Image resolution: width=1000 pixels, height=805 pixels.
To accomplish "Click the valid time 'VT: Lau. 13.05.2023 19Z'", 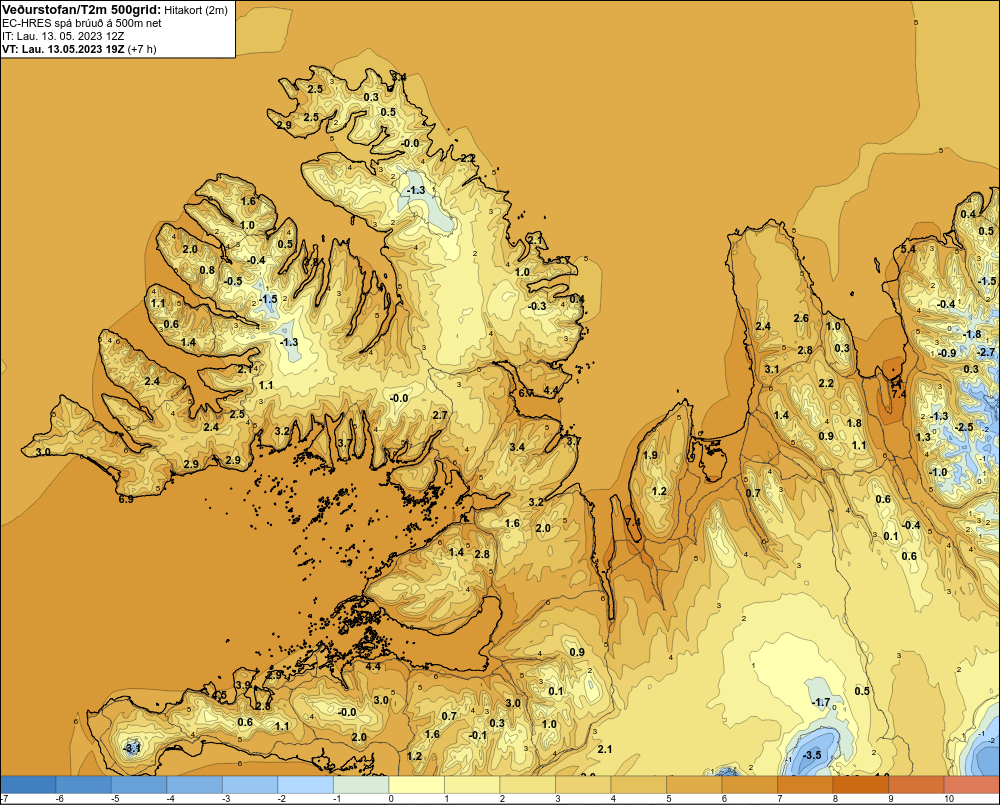I will tap(64, 49).
